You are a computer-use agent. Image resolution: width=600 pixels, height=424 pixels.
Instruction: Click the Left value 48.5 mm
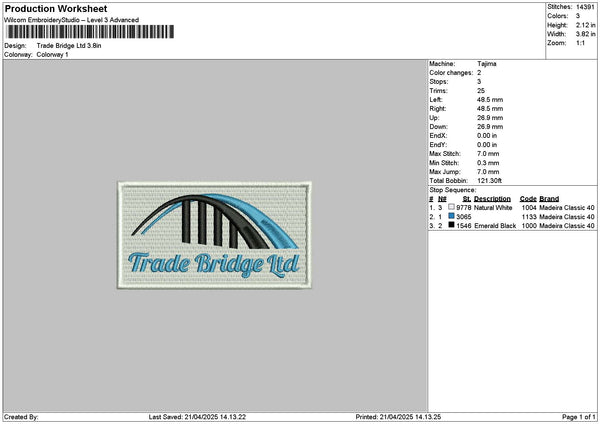[490, 99]
